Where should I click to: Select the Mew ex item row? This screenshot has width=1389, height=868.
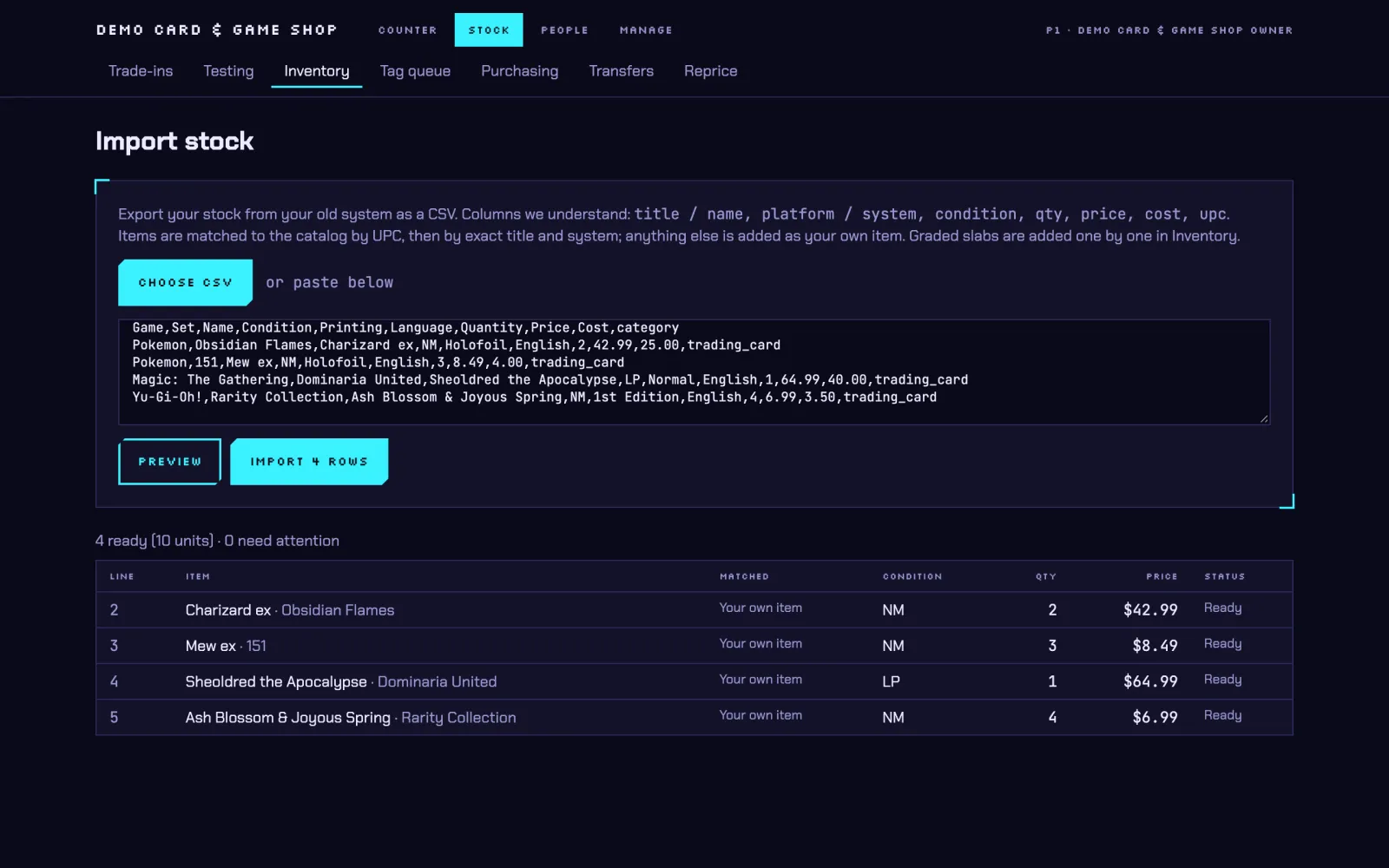coord(694,646)
